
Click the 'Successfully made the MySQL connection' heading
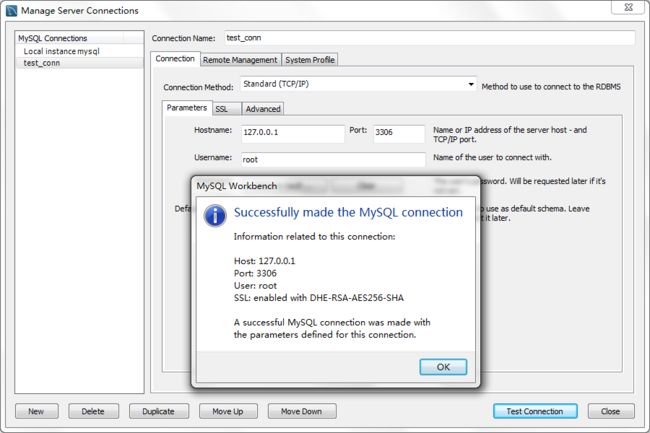(x=348, y=212)
